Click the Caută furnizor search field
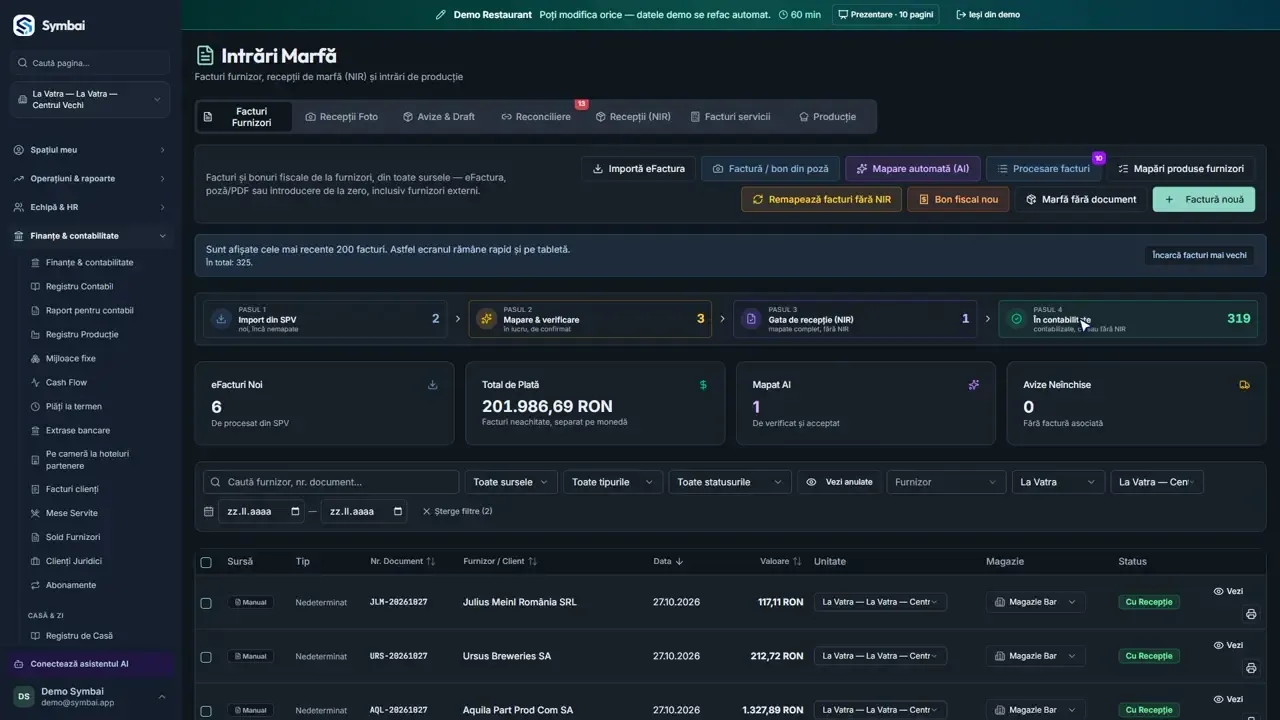Viewport: 1280px width, 720px height. coord(331,482)
